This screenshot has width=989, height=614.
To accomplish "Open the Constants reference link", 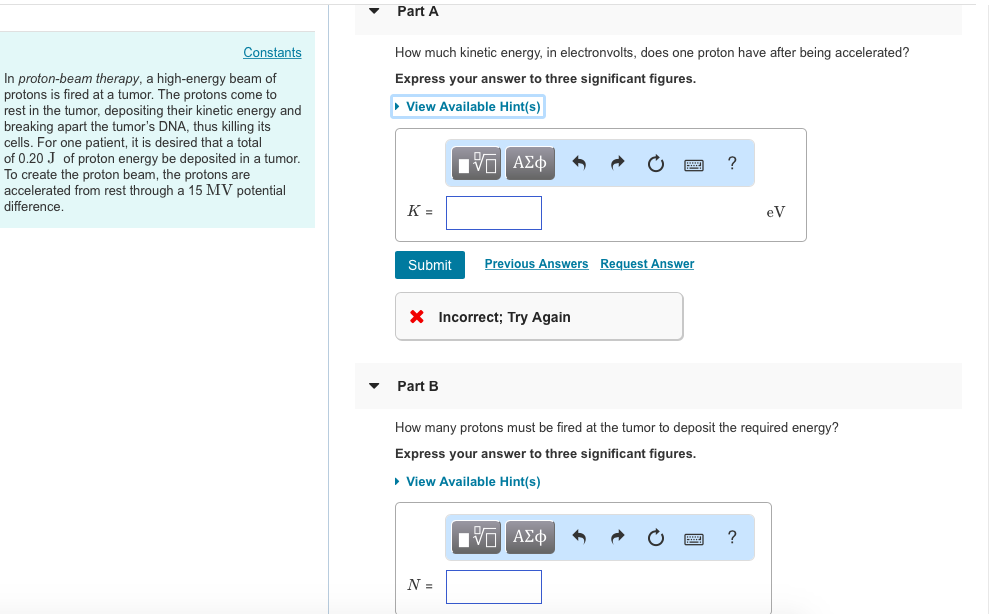I will click(272, 52).
